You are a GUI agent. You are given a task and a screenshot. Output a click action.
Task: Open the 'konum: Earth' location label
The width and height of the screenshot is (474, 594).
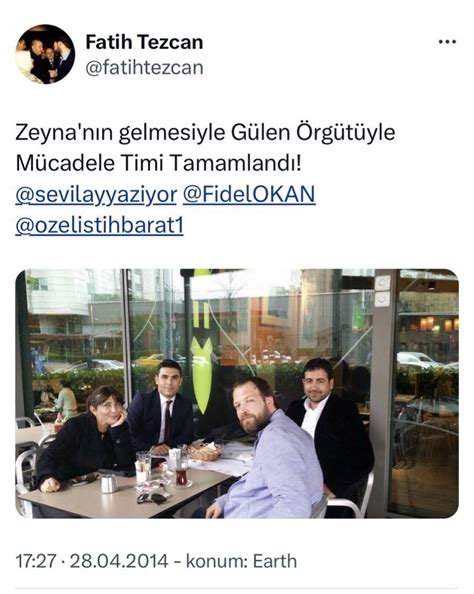click(x=241, y=561)
